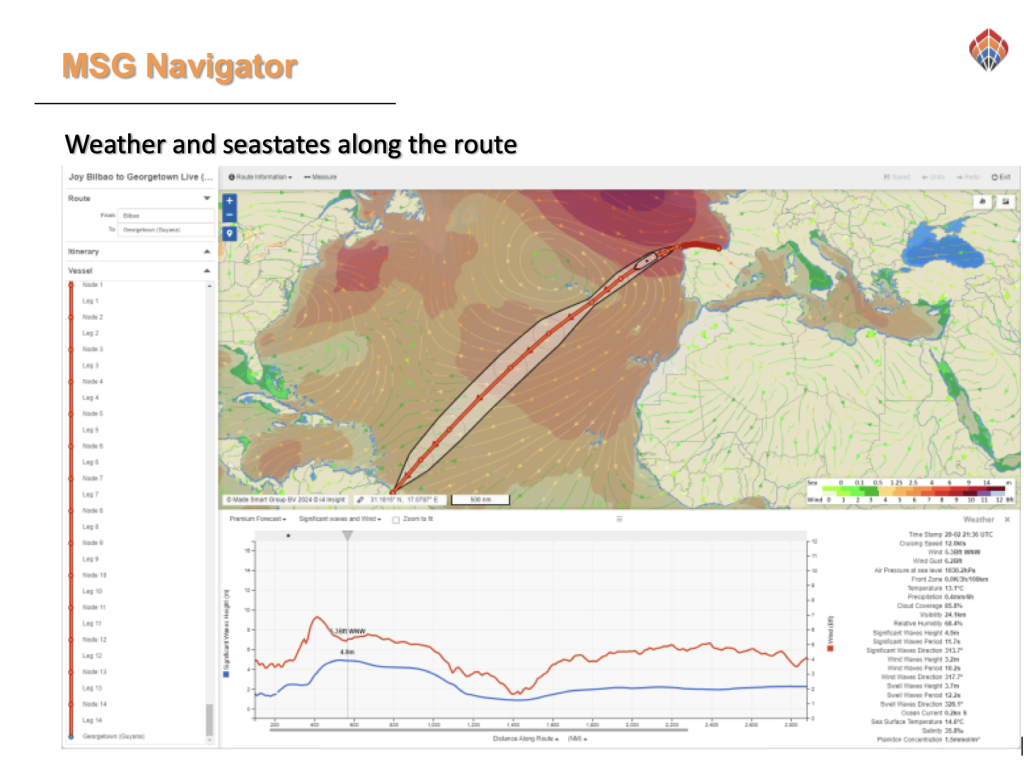This screenshot has height=767, width=1024.
Task: Click the blue Significant Waves Height legend square
Action: [227, 675]
